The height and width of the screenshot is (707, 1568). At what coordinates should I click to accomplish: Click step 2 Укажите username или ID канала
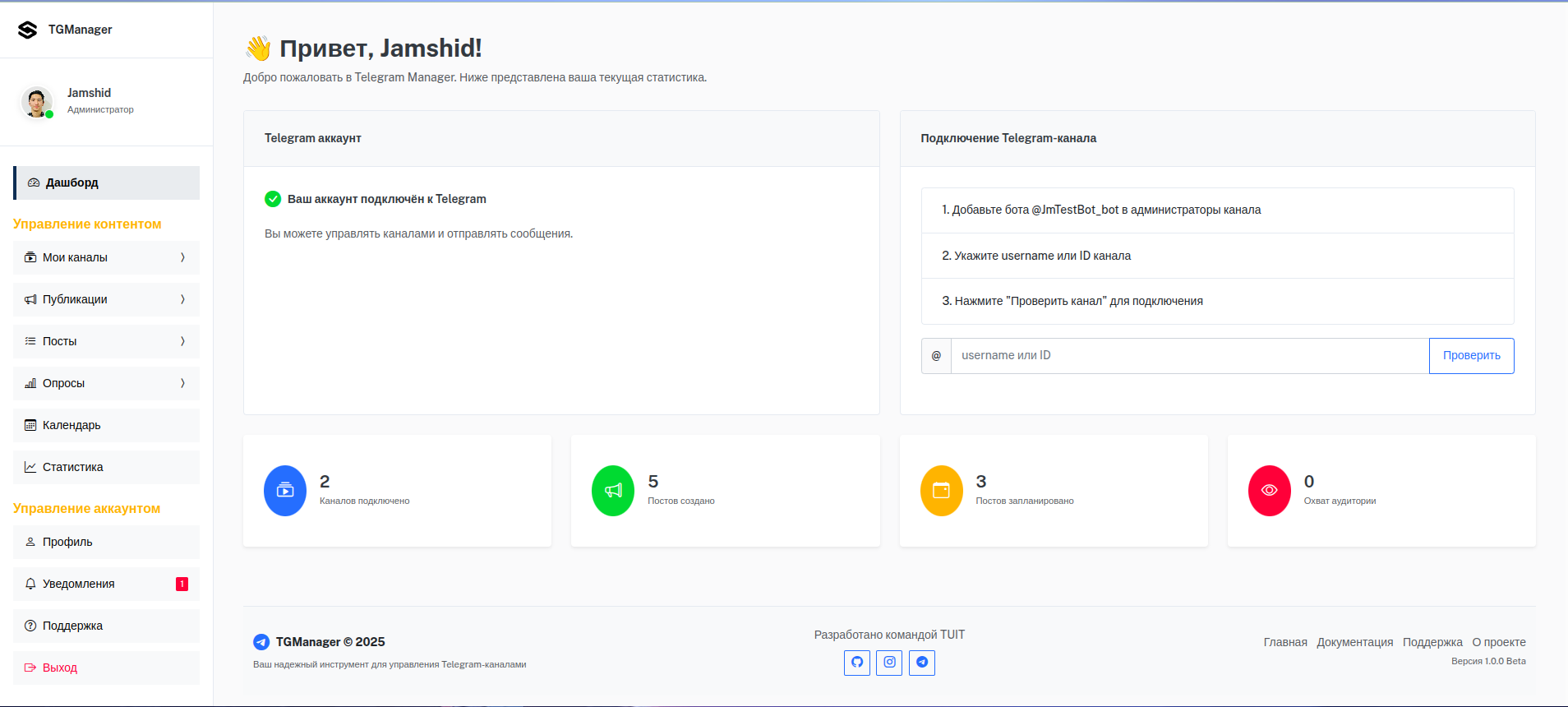pyautogui.click(x=1217, y=256)
